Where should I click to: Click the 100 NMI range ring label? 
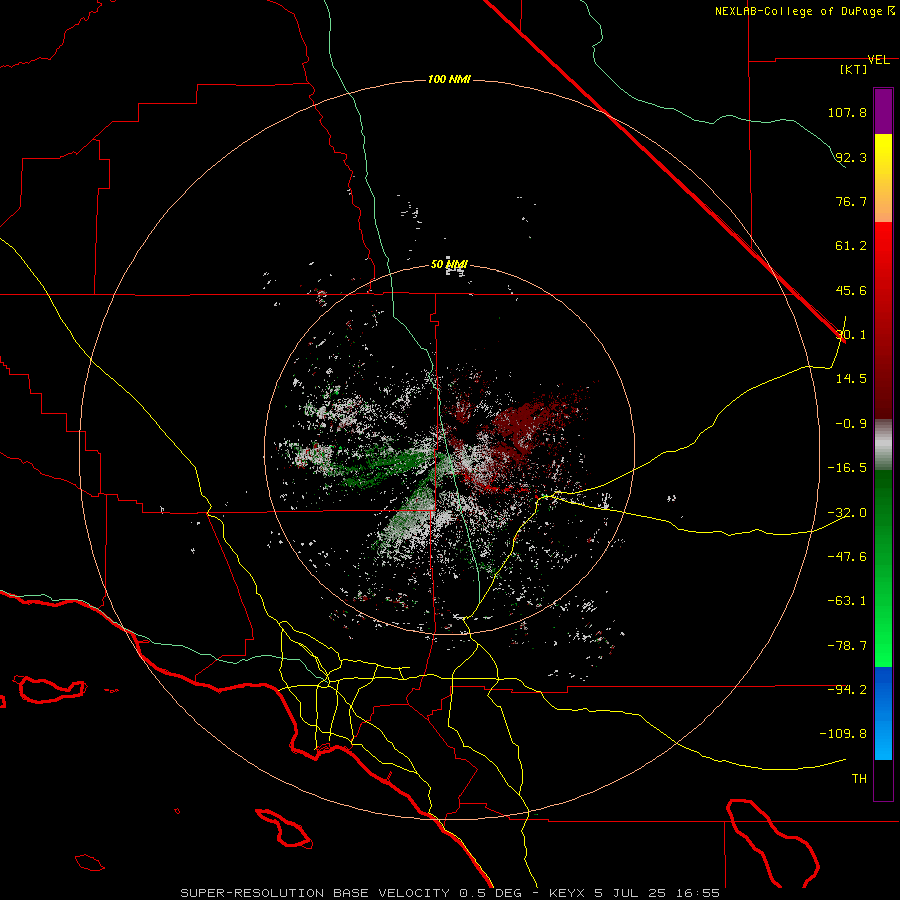(449, 79)
